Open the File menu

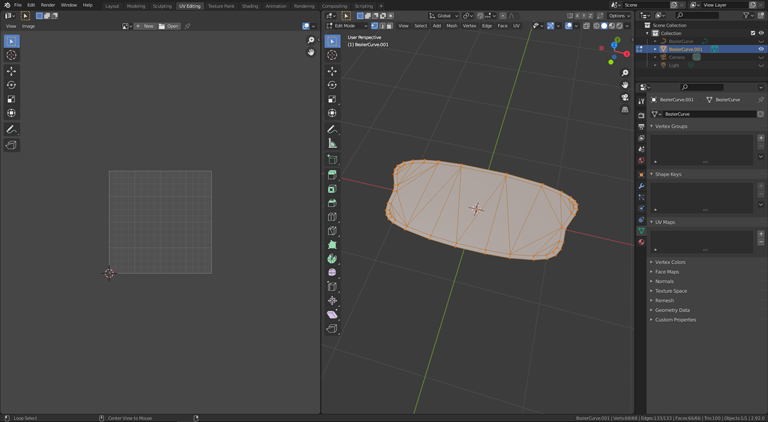click(x=18, y=5)
